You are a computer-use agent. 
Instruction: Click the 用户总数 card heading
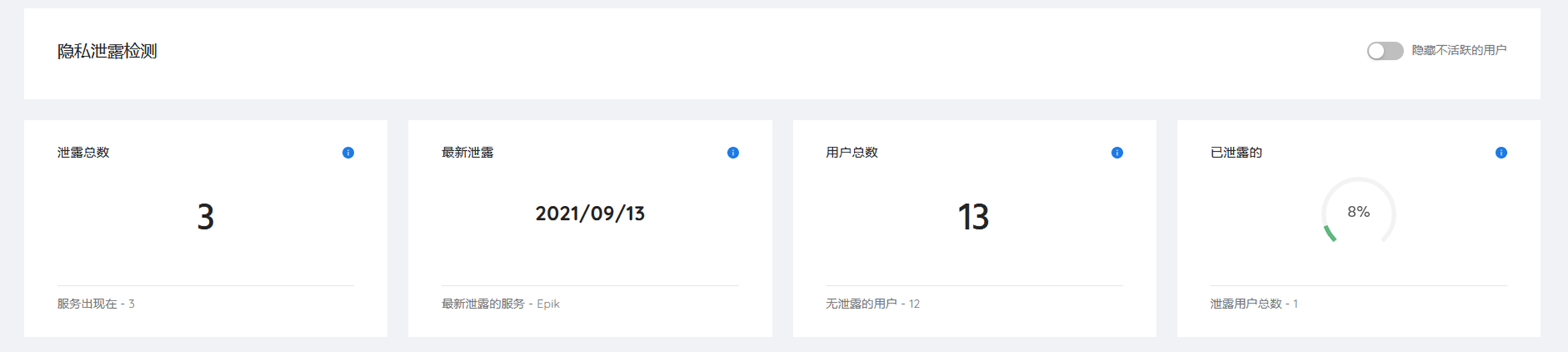(852, 152)
